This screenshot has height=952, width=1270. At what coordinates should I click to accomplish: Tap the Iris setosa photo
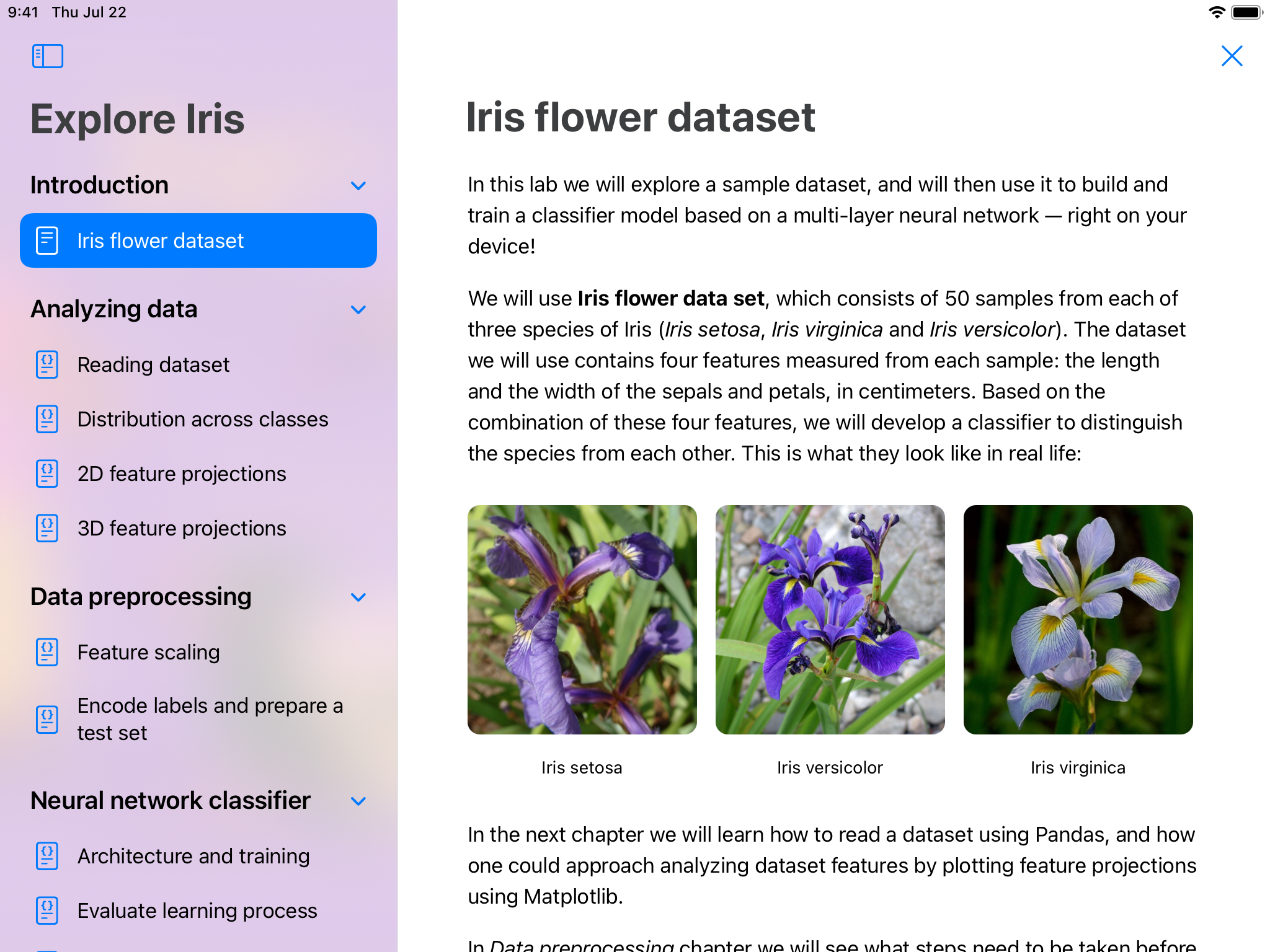(582, 619)
